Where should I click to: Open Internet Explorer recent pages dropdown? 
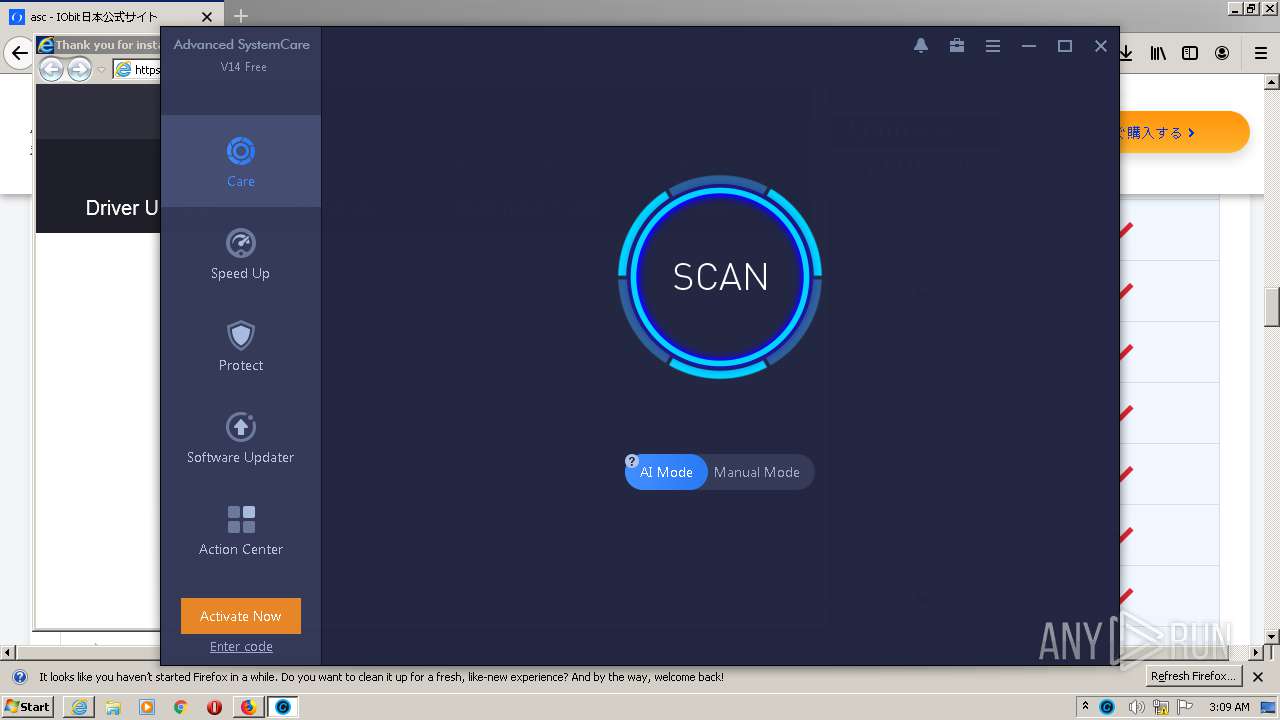101,70
